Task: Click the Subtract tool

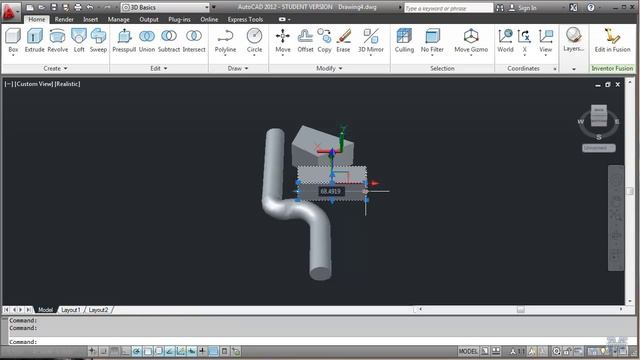Action: [x=169, y=41]
